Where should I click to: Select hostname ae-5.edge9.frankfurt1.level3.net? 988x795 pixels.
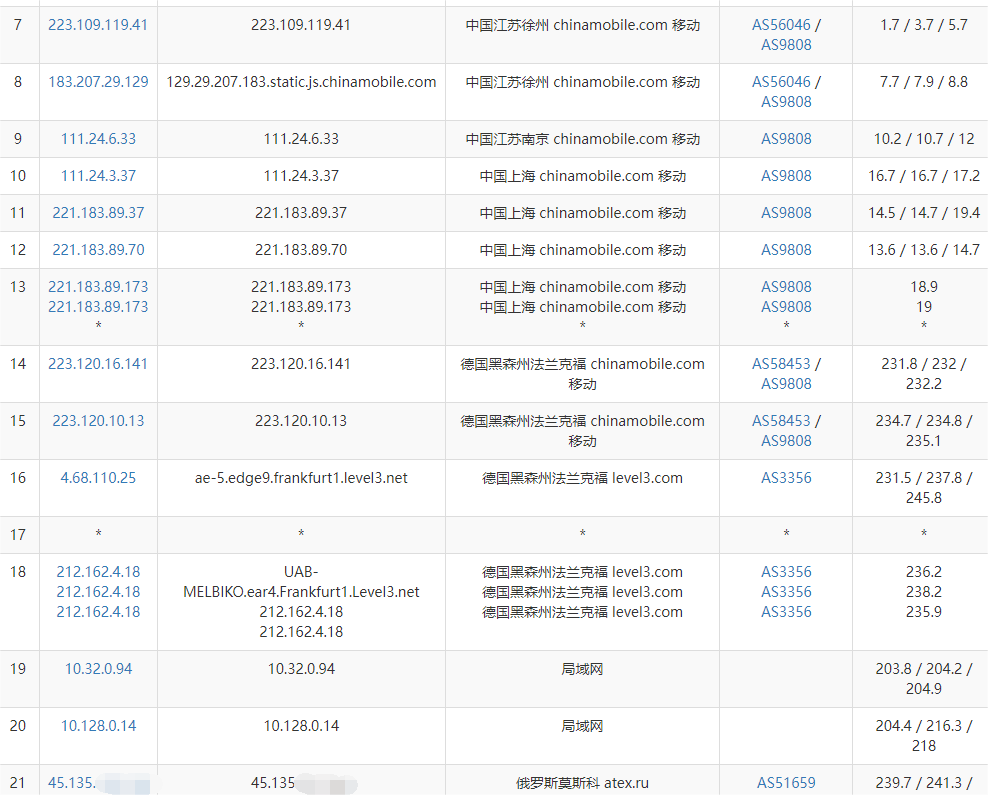pyautogui.click(x=301, y=478)
